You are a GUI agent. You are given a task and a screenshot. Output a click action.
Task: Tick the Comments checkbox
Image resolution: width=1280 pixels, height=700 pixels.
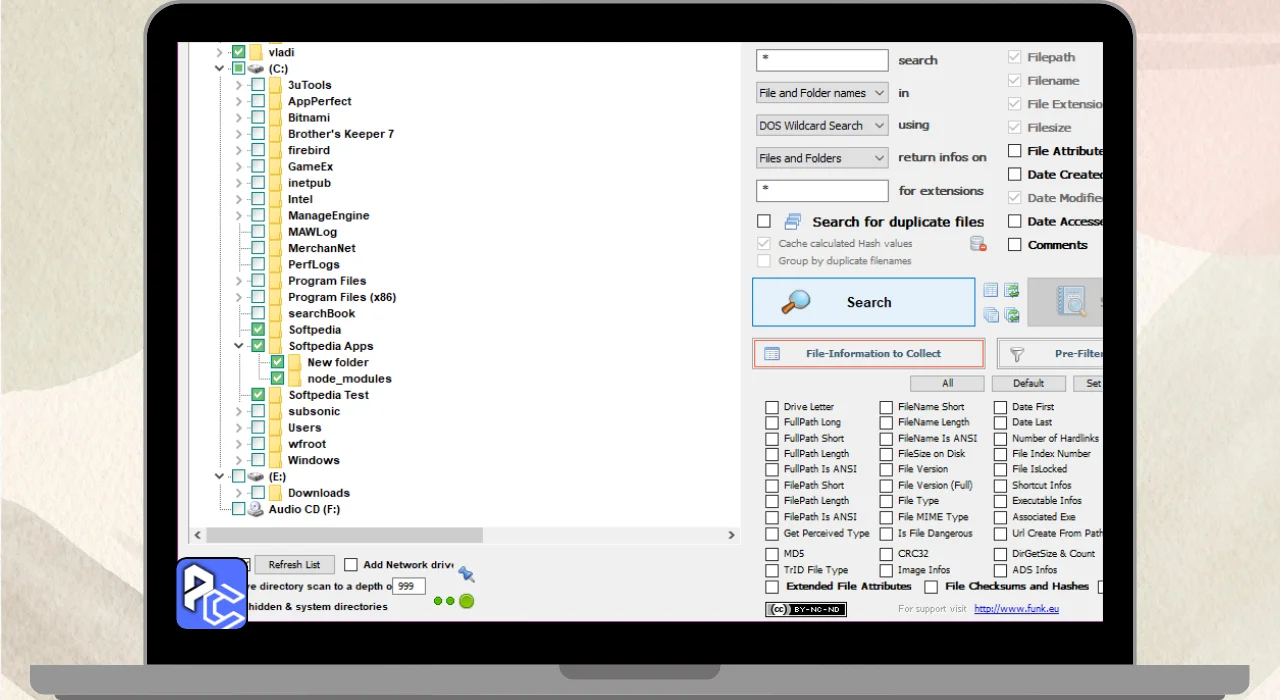click(1015, 244)
